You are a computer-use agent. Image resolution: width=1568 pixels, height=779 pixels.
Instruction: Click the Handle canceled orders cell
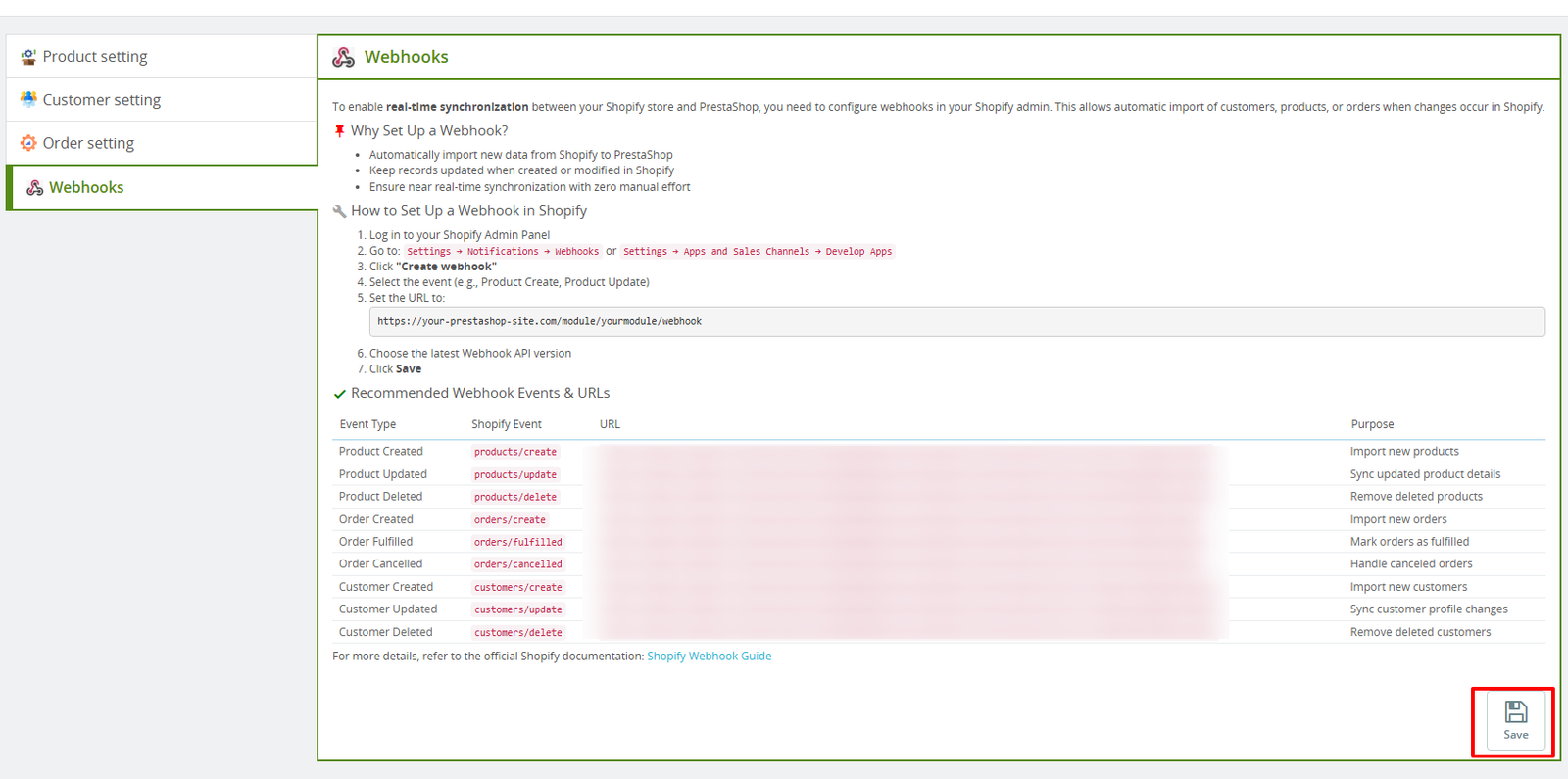tap(1411, 564)
